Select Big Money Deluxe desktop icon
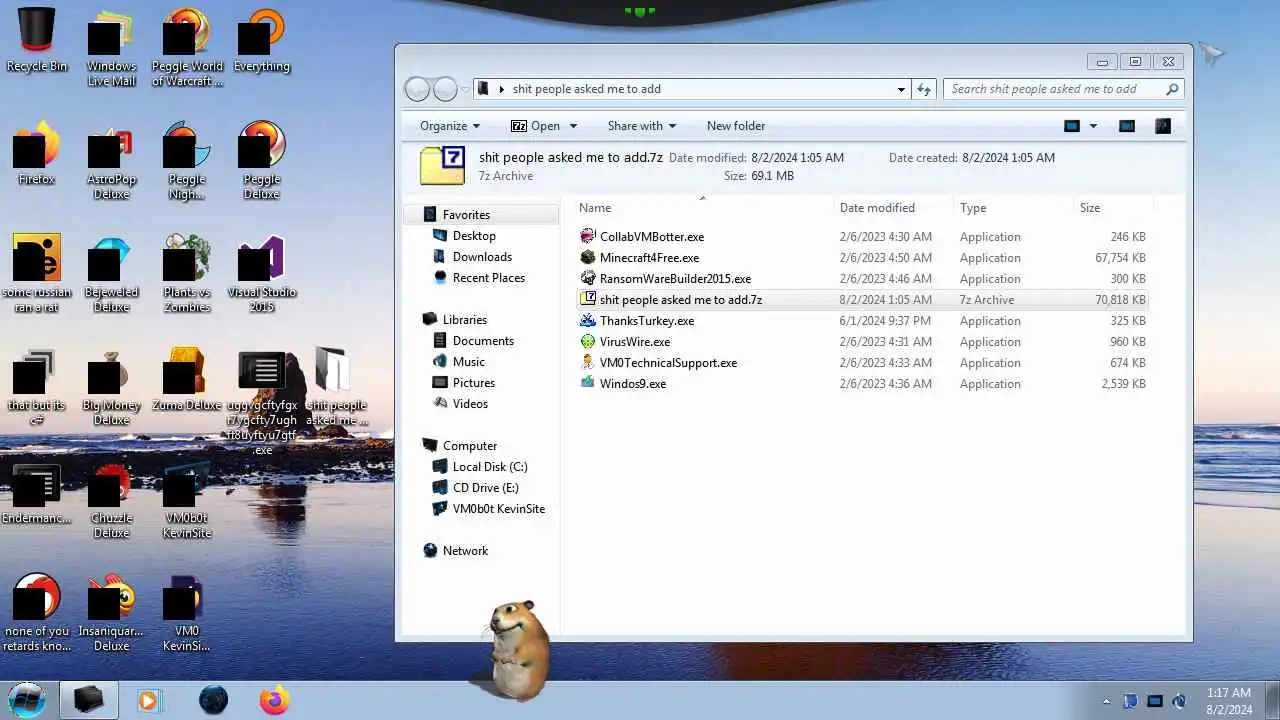The width and height of the screenshot is (1280, 720). click(x=112, y=386)
